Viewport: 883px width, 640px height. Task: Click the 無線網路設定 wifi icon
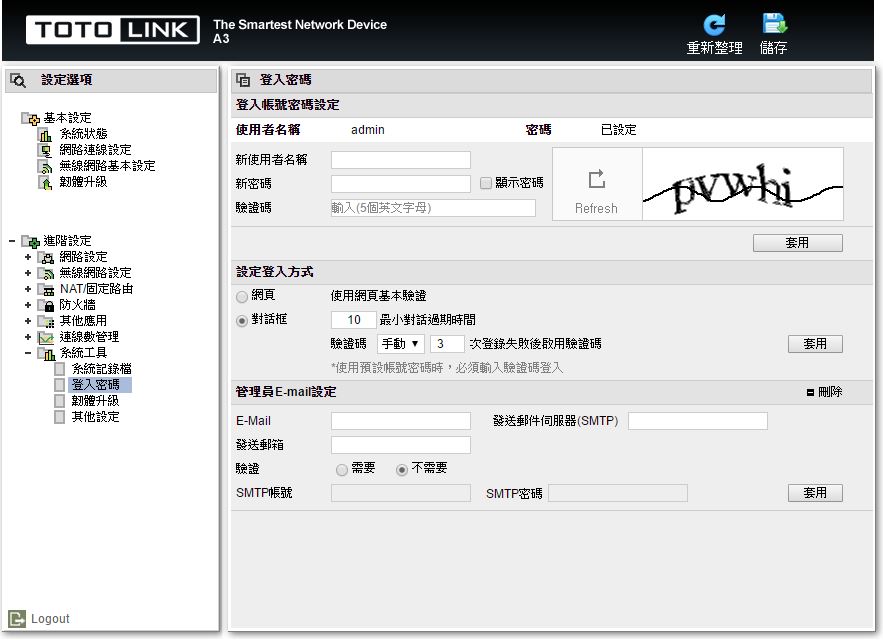(x=46, y=273)
